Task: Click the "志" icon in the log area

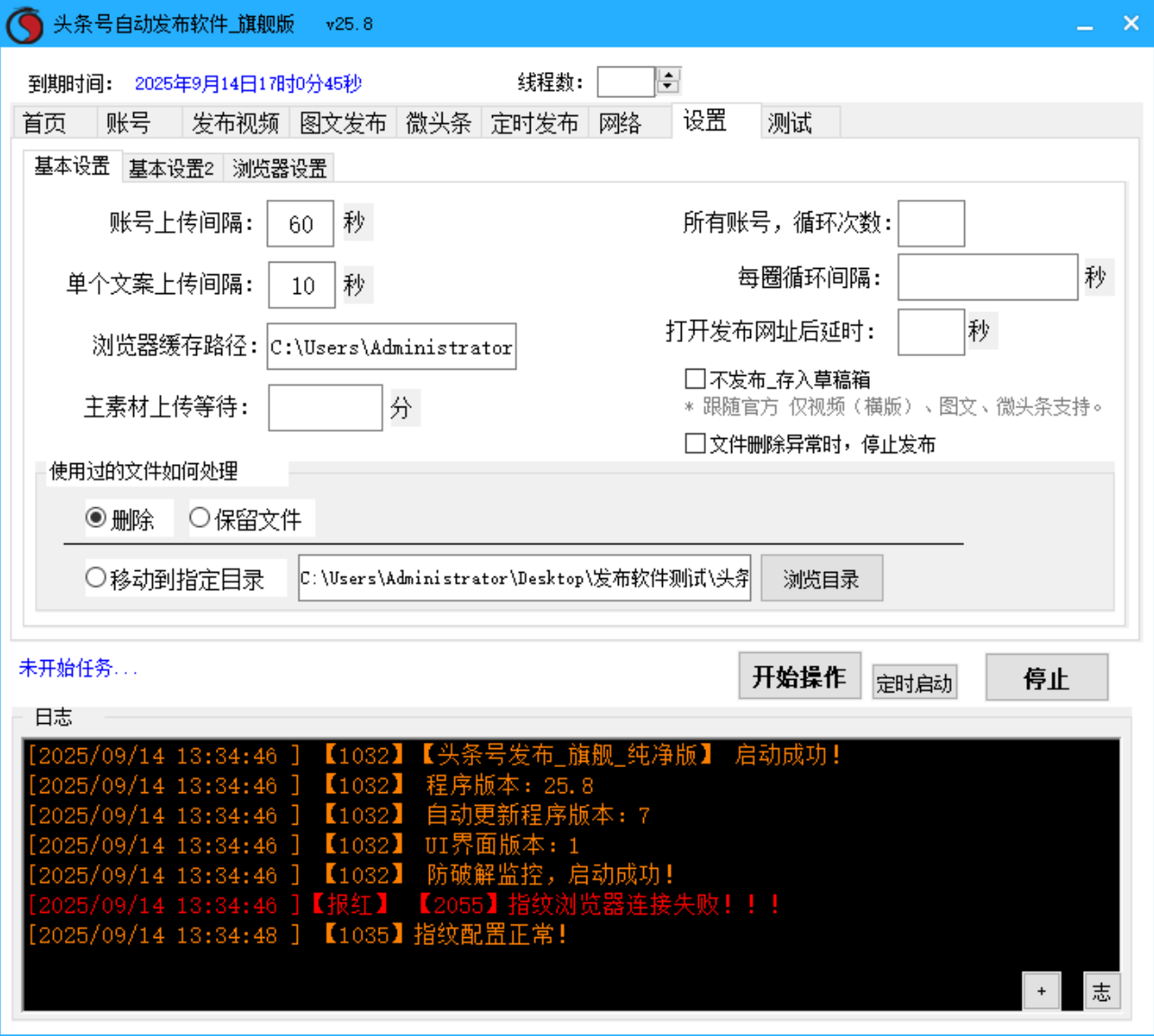Action: click(x=1102, y=990)
